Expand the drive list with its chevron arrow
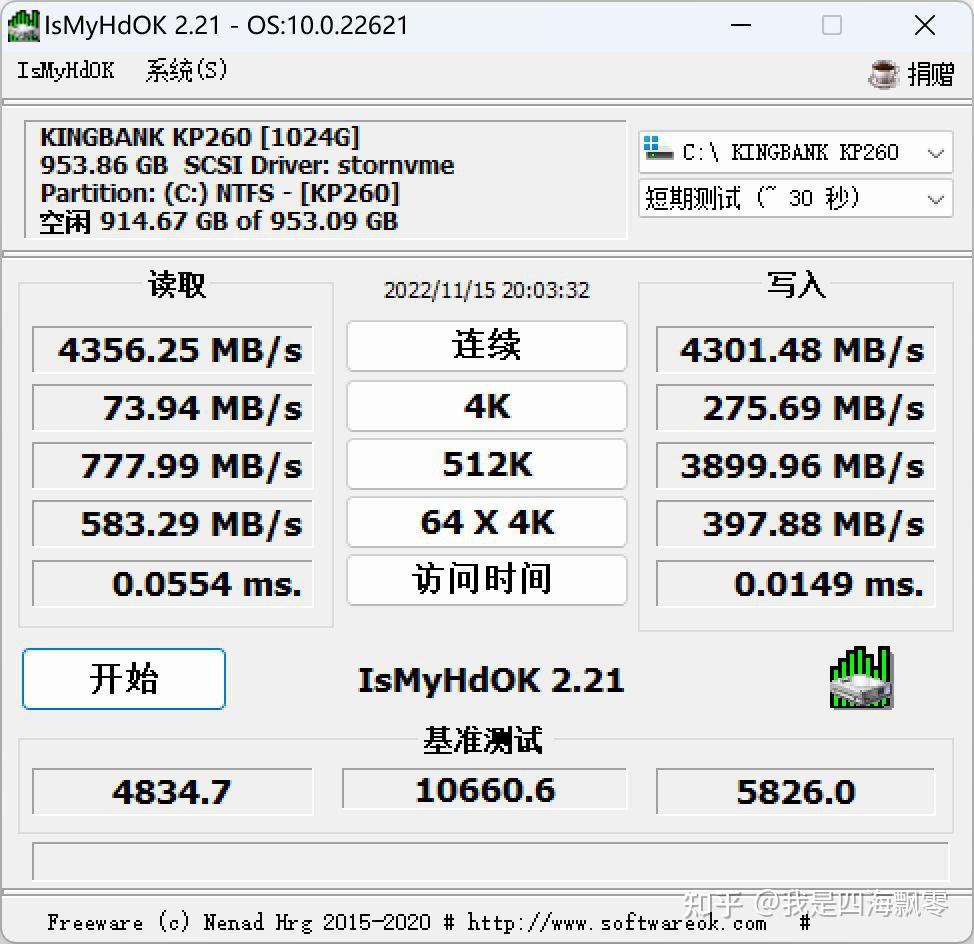 (936, 152)
